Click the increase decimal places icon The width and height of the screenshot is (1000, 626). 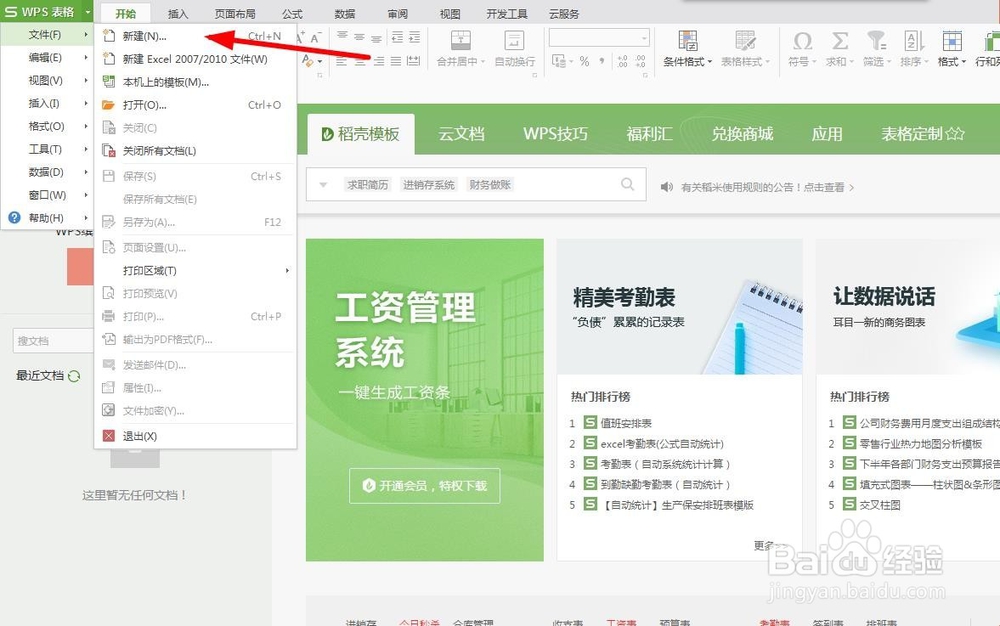pyautogui.click(x=622, y=61)
